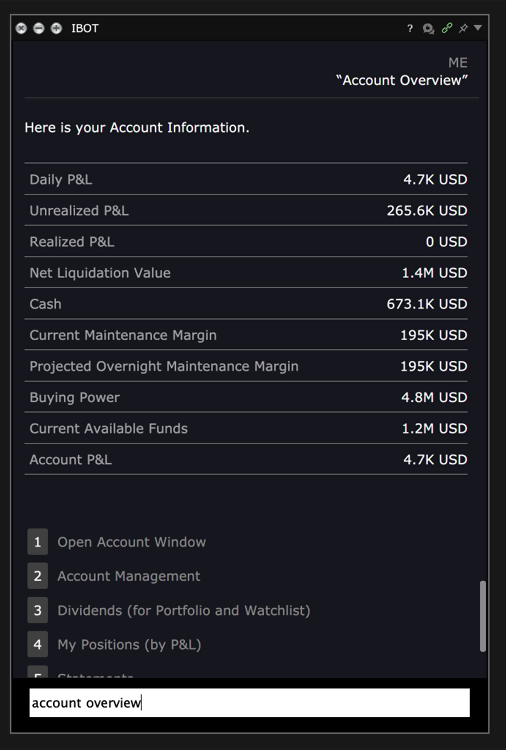Image resolution: width=506 pixels, height=750 pixels.
Task: Maximize the IBOT window with plus button
Action: pyautogui.click(x=56, y=28)
